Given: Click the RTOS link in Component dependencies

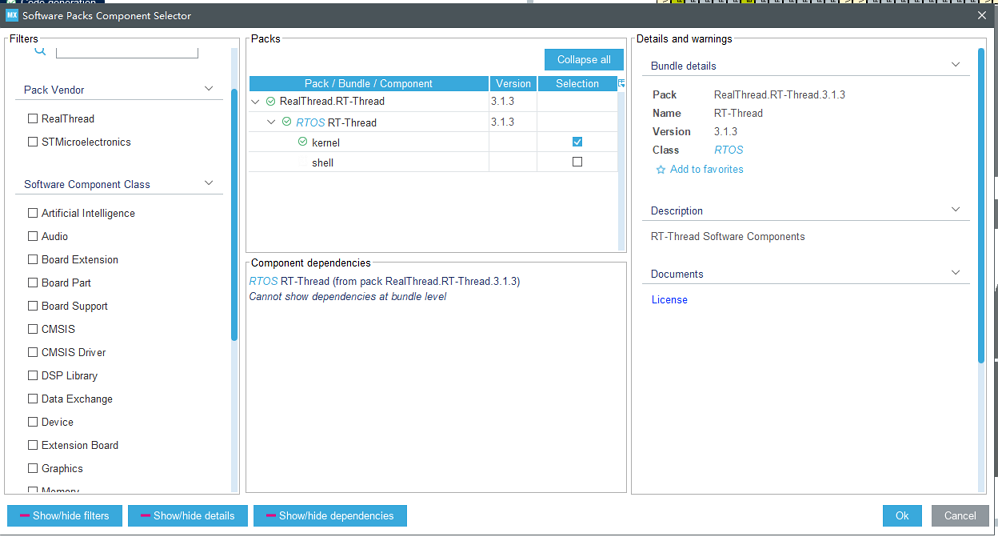Looking at the screenshot, I should [x=263, y=281].
